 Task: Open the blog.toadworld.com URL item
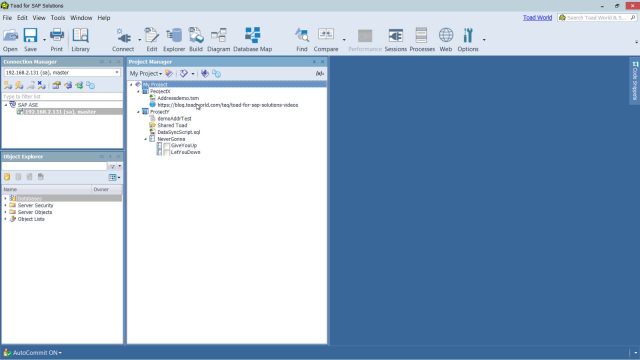227,105
